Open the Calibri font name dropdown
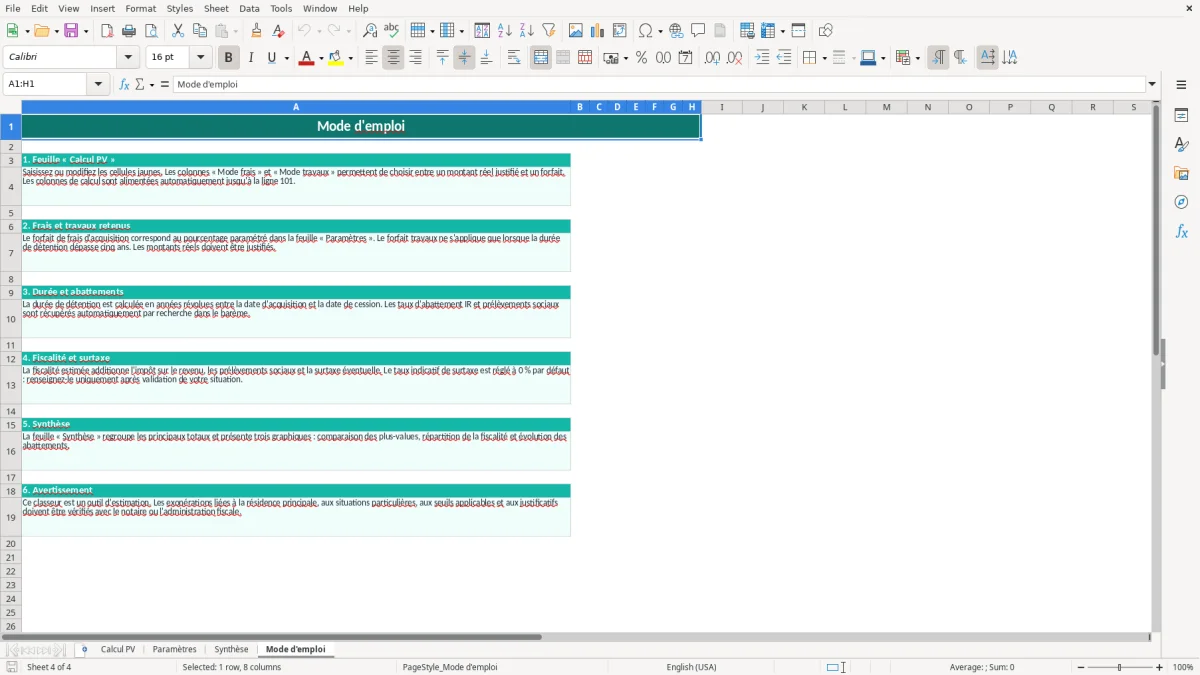 point(127,58)
